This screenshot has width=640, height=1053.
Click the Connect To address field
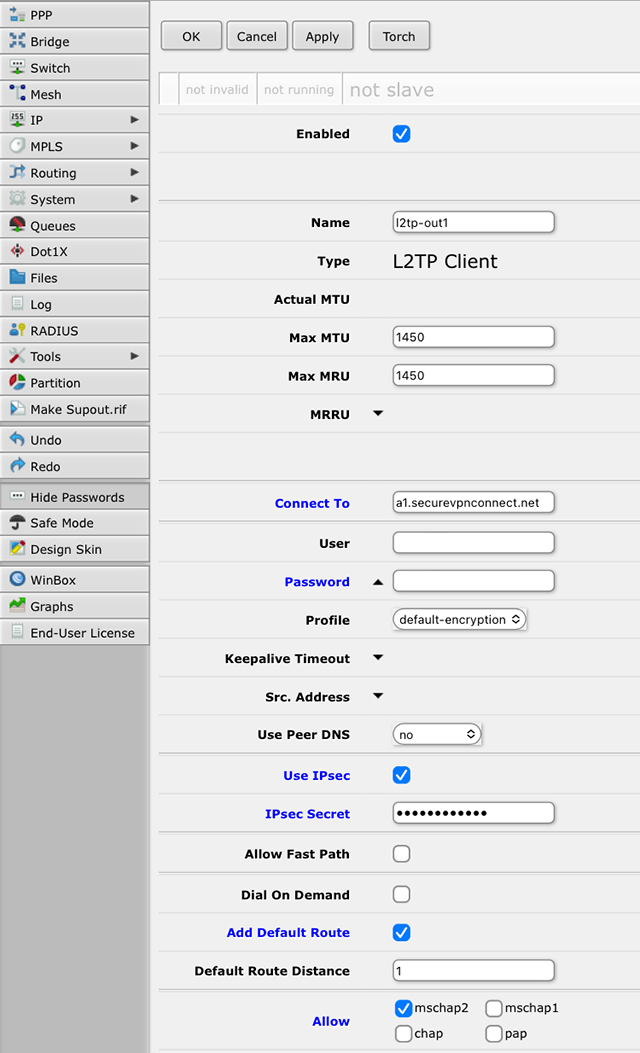(x=473, y=502)
